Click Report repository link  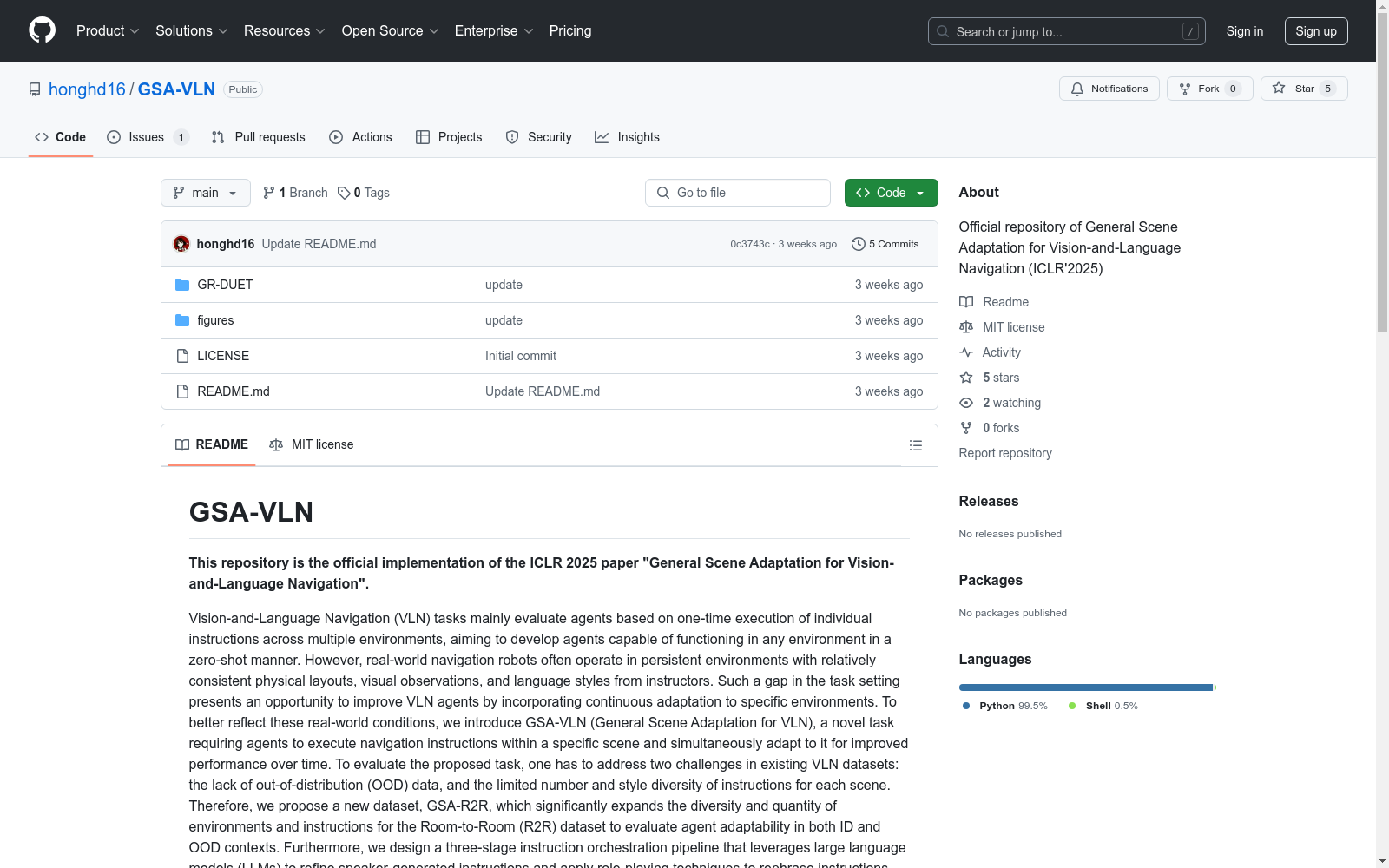(x=1005, y=453)
